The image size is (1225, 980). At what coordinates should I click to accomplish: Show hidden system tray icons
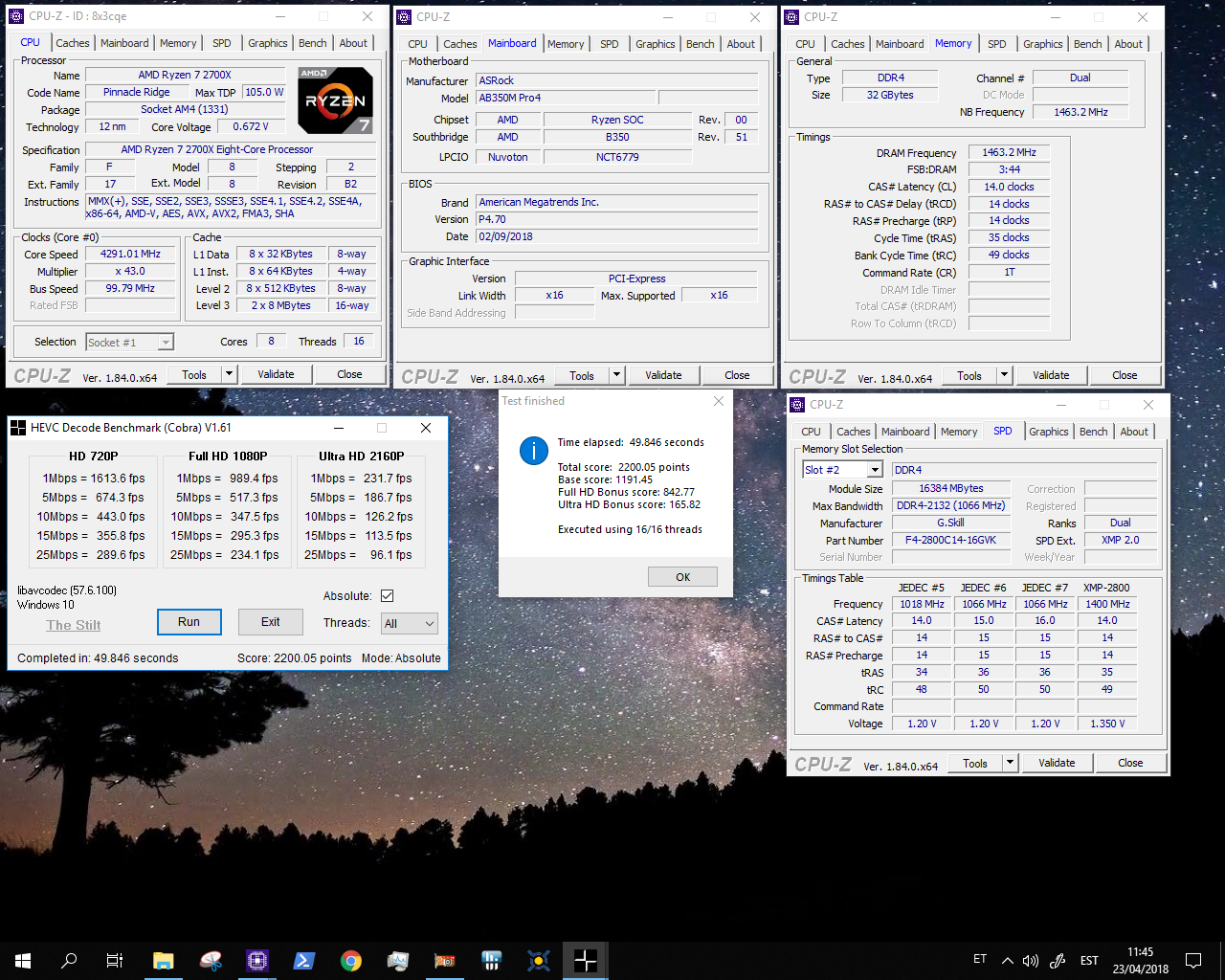click(x=1007, y=960)
